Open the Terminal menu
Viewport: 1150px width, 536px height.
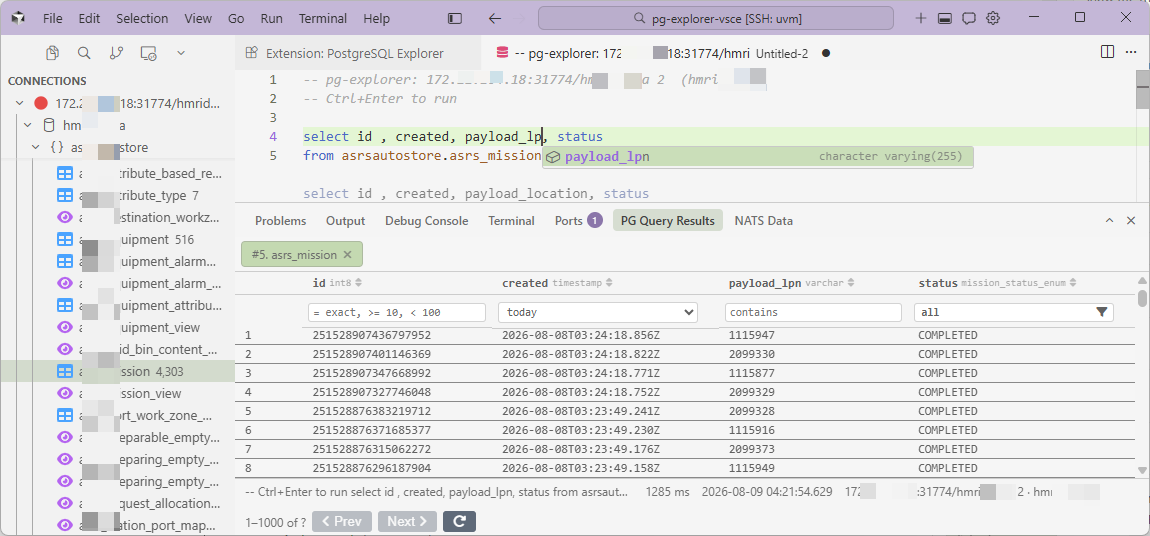(323, 18)
